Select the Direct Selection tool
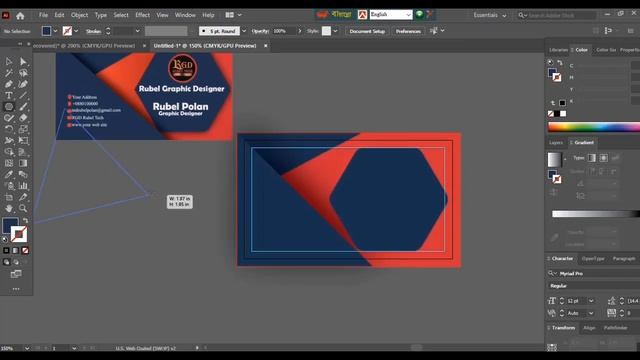Screen dimensions: 640x360 click(x=23, y=62)
